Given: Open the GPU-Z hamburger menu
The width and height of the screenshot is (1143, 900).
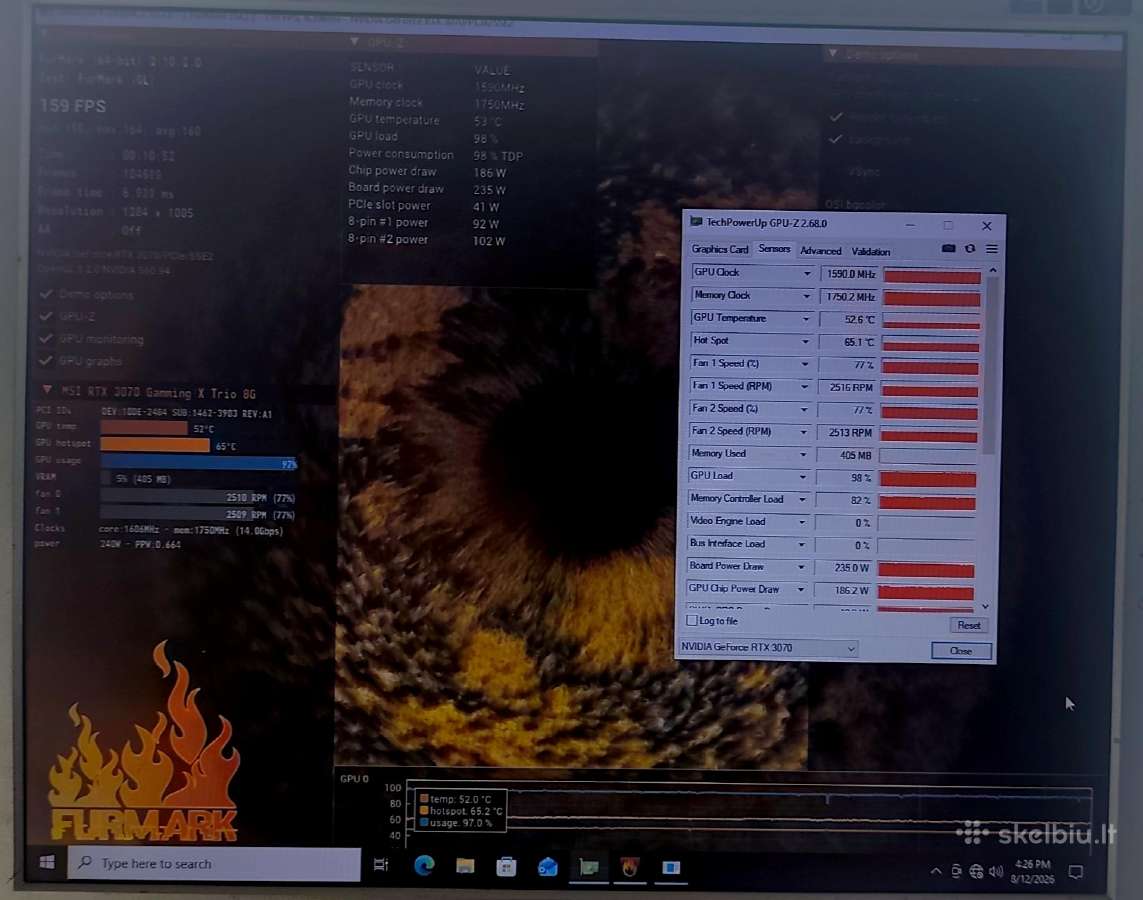Looking at the screenshot, I should pyautogui.click(x=991, y=249).
